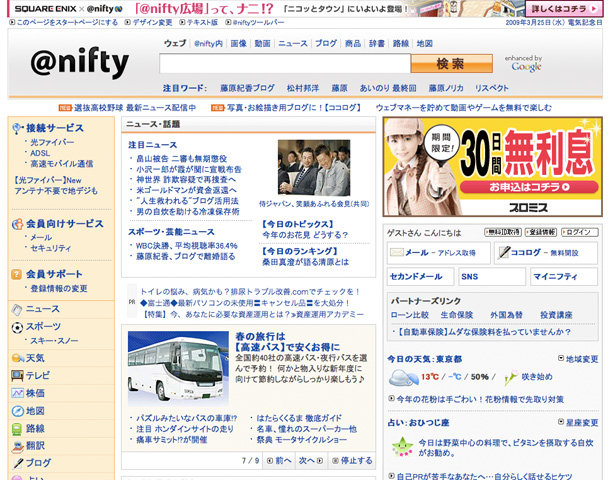Click the 次へ next slide control

pyautogui.click(x=311, y=461)
